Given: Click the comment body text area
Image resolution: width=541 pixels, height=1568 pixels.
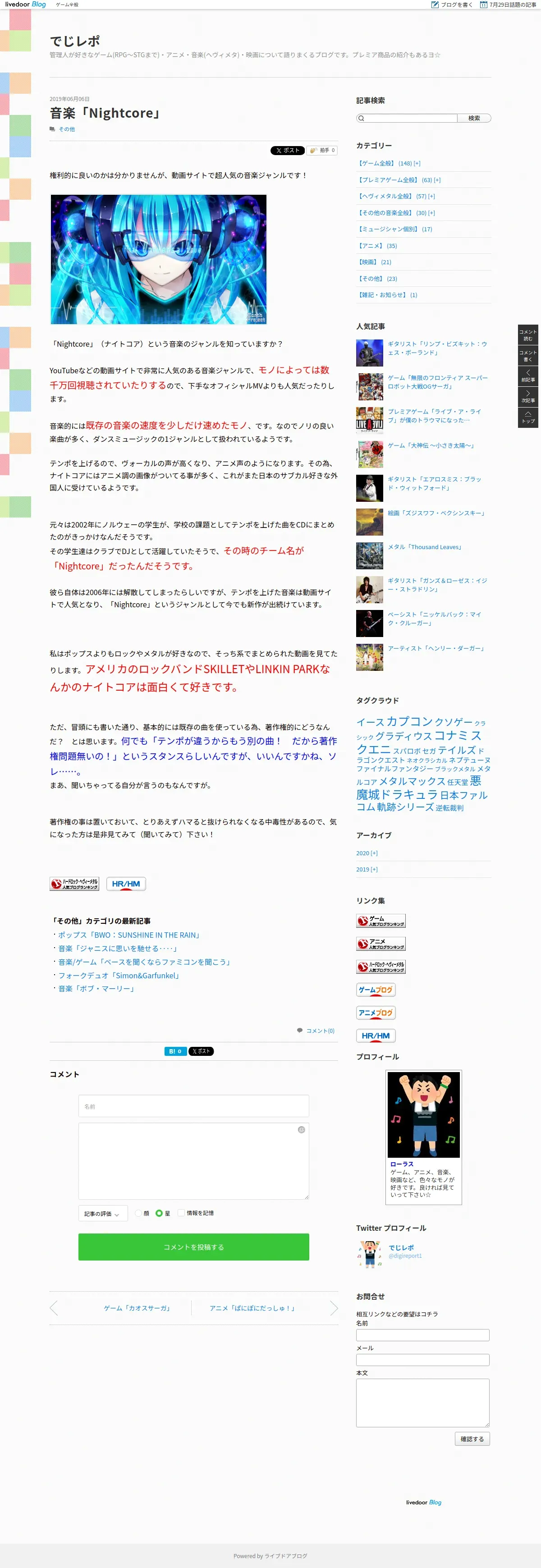Looking at the screenshot, I should click(x=193, y=1161).
